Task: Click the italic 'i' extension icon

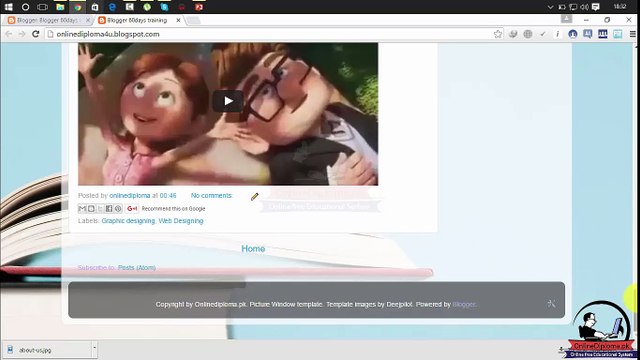Action: coord(558,34)
